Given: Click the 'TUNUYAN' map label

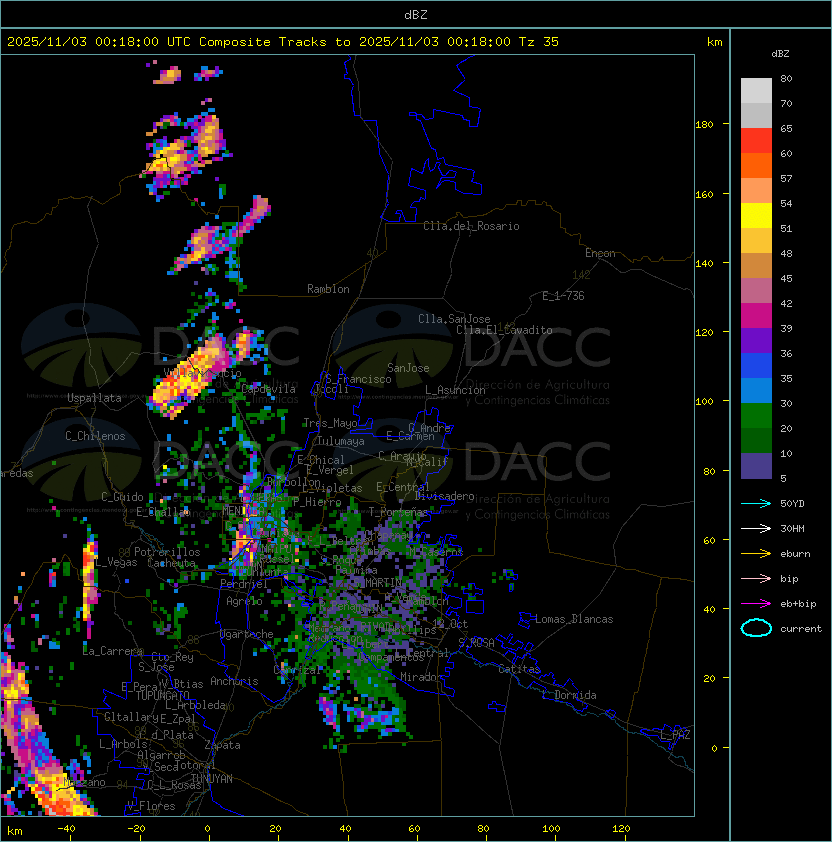Looking at the screenshot, I should [212, 779].
